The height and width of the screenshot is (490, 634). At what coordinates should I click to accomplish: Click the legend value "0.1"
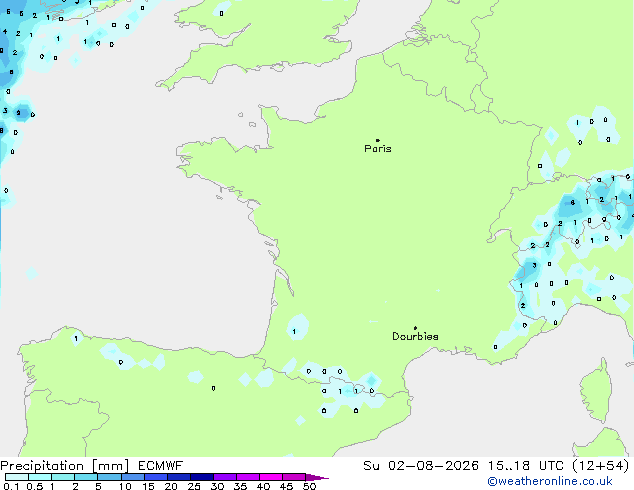pos(11,486)
